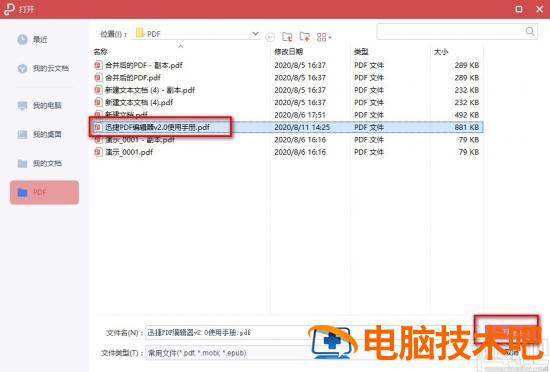Image resolution: width=550 pixels, height=372 pixels.
Task: Maximize the 打开 dialog window
Action: click(x=519, y=9)
